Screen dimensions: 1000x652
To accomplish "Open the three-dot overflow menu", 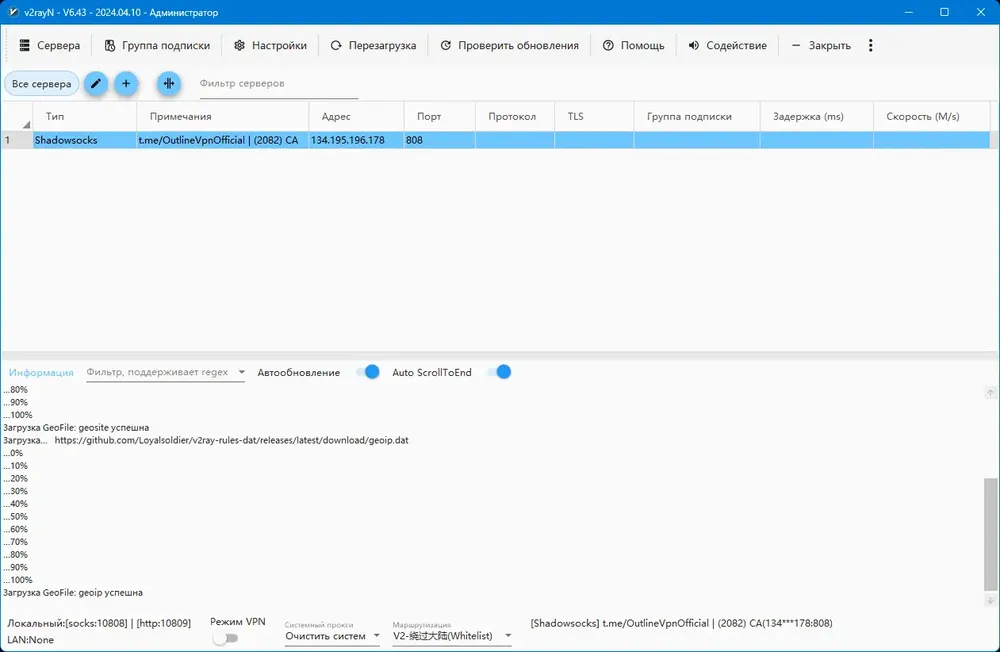I will tap(871, 45).
